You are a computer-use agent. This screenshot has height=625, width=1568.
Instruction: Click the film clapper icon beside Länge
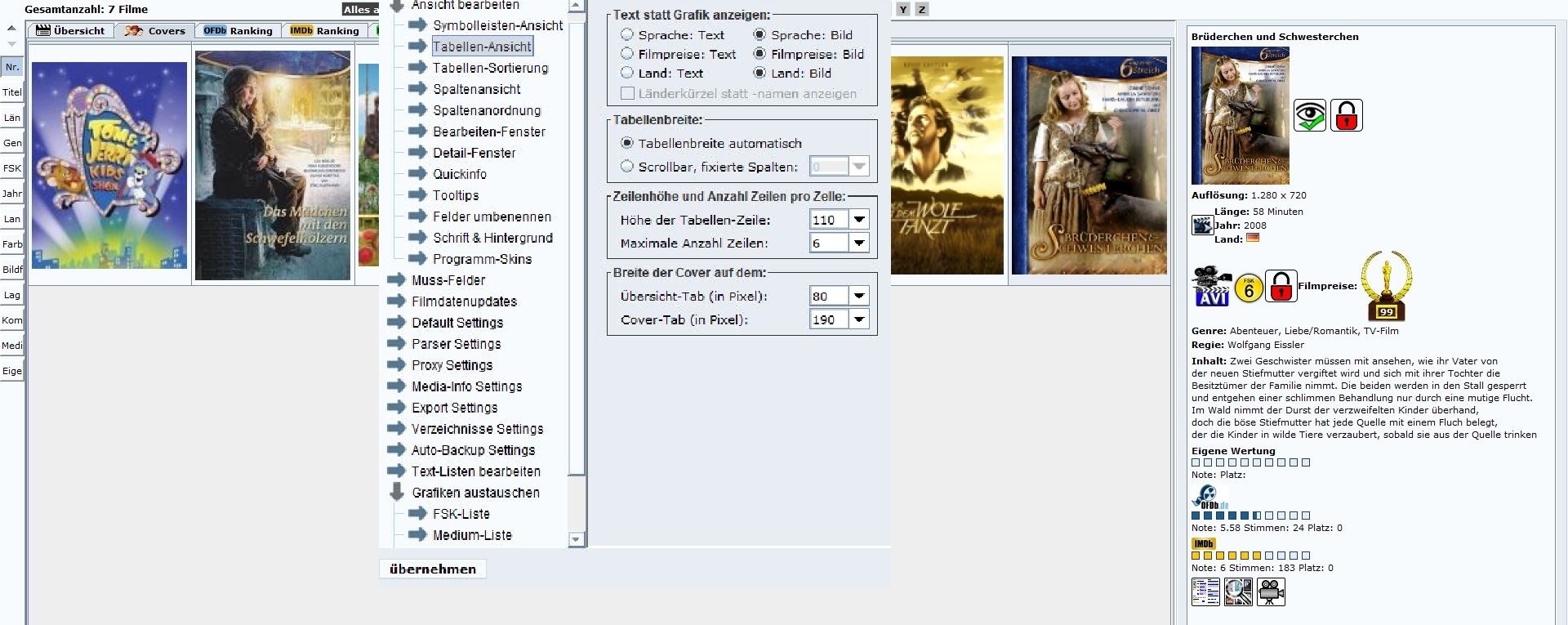1202,225
